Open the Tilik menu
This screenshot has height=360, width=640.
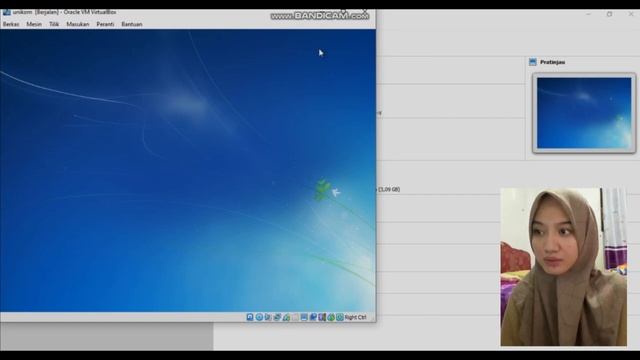[54, 24]
